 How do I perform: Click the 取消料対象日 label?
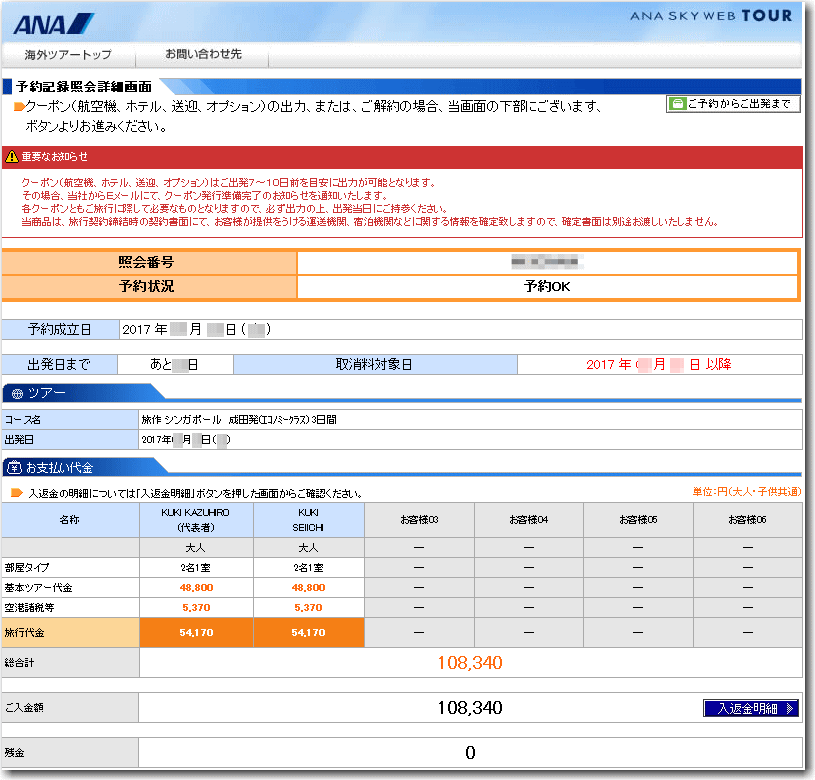[374, 364]
